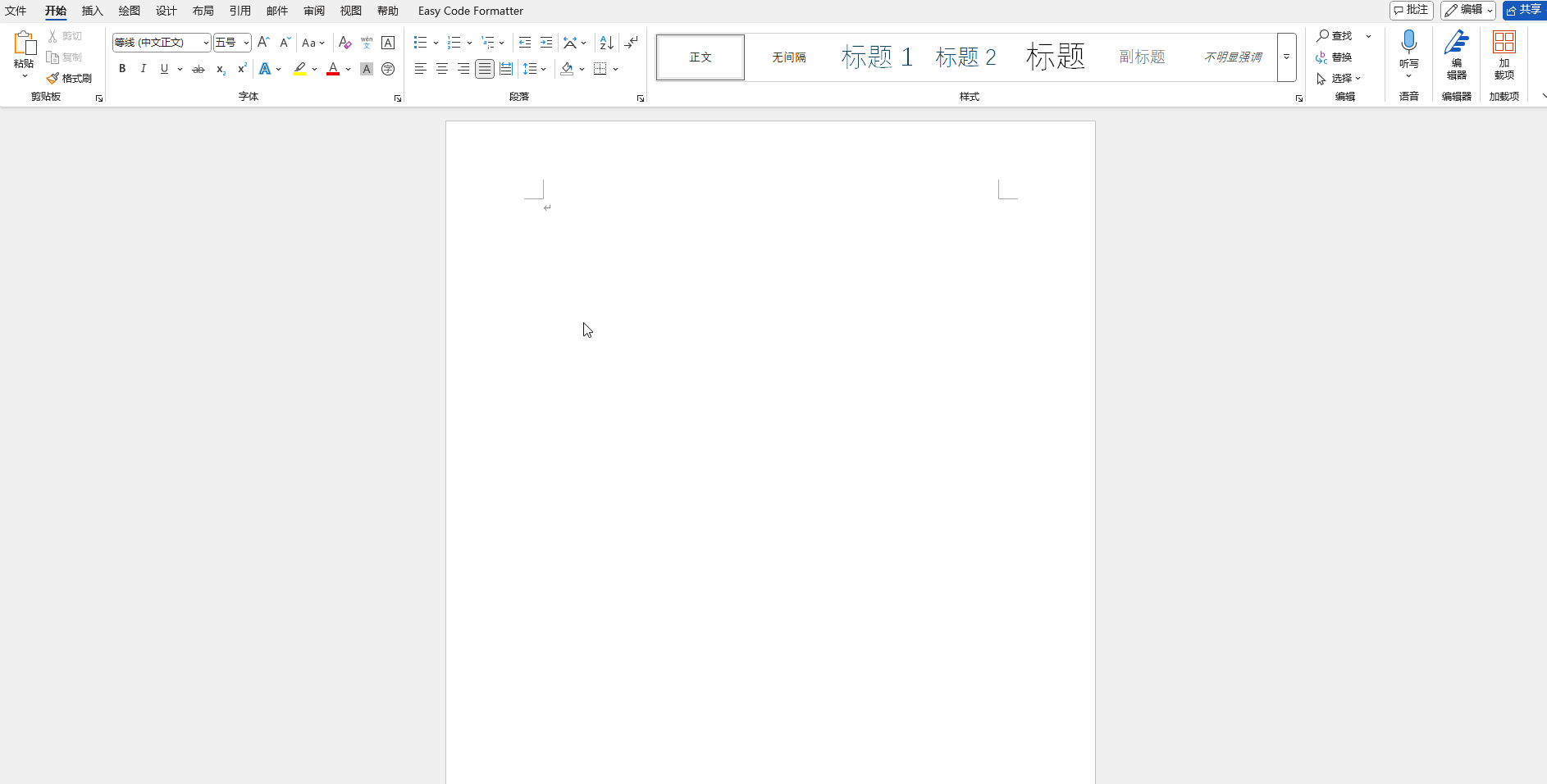Center align text
Screen dimensions: 1547x784
pyautogui.click(x=442, y=69)
